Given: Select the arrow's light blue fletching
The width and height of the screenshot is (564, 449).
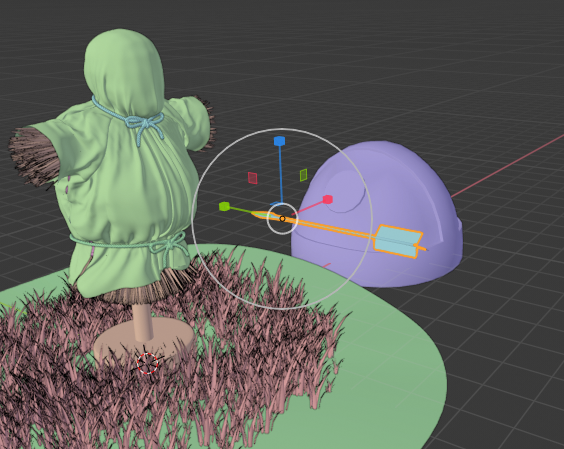Looking at the screenshot, I should click(x=399, y=241).
